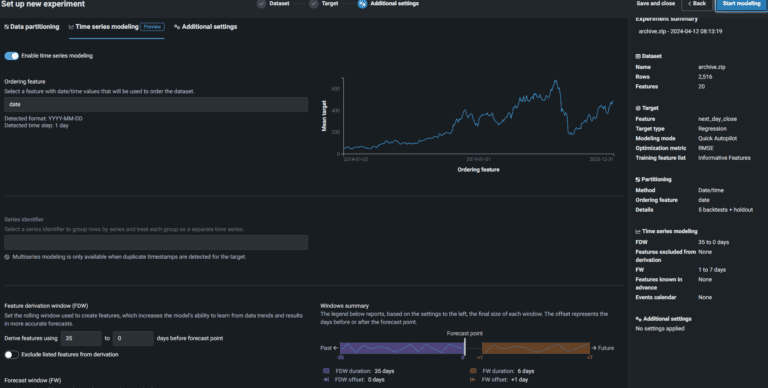Click the FDW offset arrow icon

point(326,380)
